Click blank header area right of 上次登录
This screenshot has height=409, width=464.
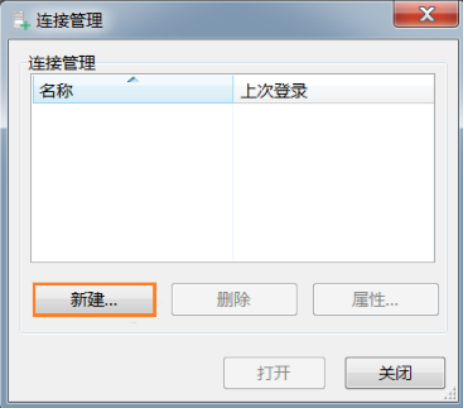(371, 89)
